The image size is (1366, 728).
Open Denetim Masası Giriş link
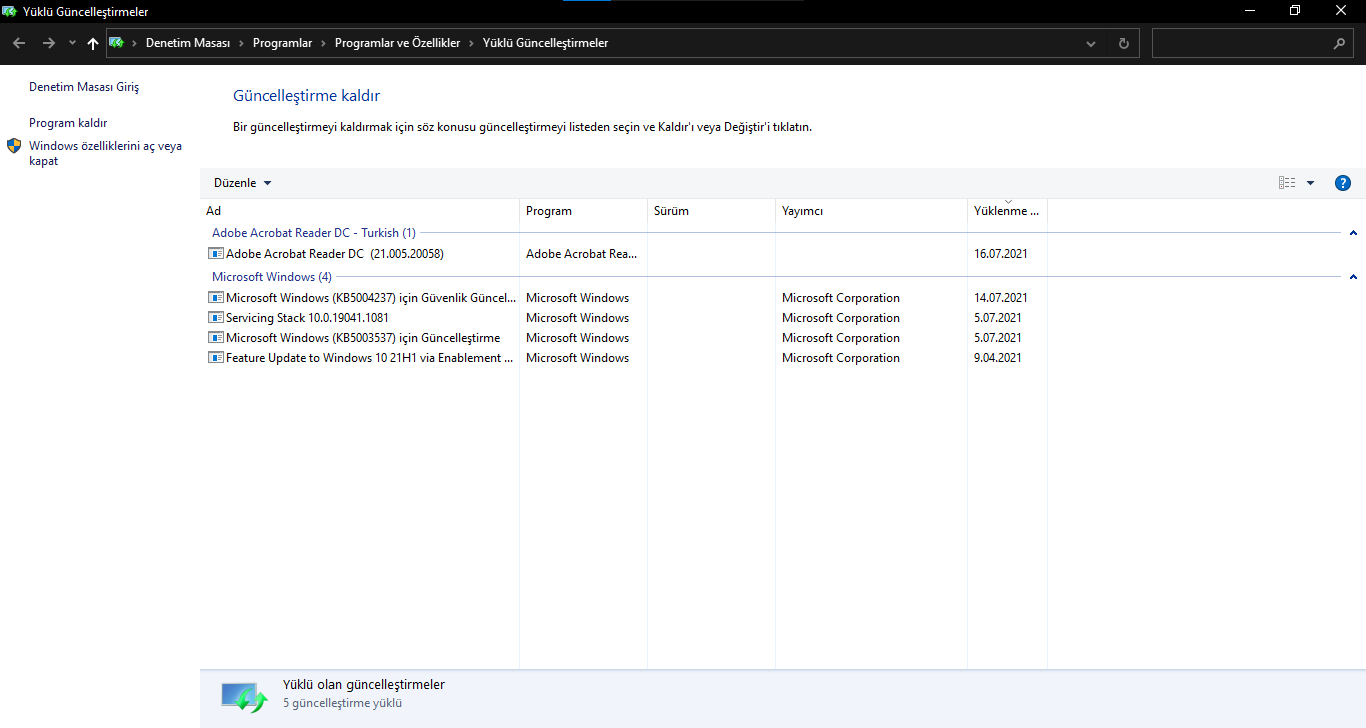point(84,87)
